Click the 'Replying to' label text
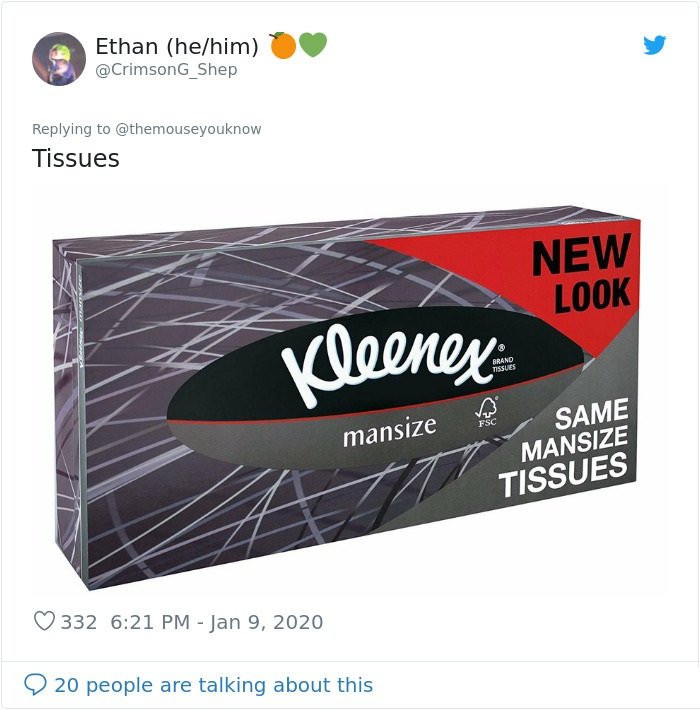The width and height of the screenshot is (700, 710). [71, 129]
